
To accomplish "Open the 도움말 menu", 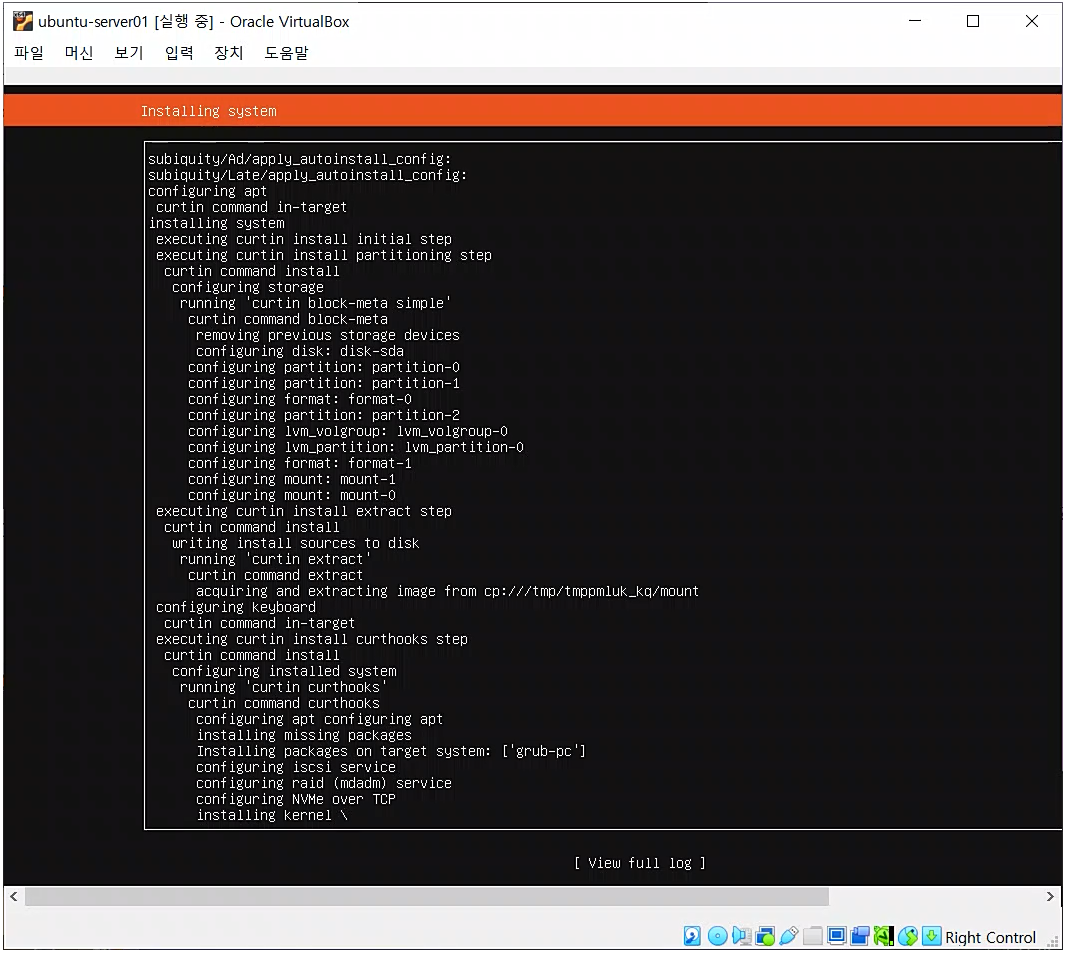I will (287, 53).
